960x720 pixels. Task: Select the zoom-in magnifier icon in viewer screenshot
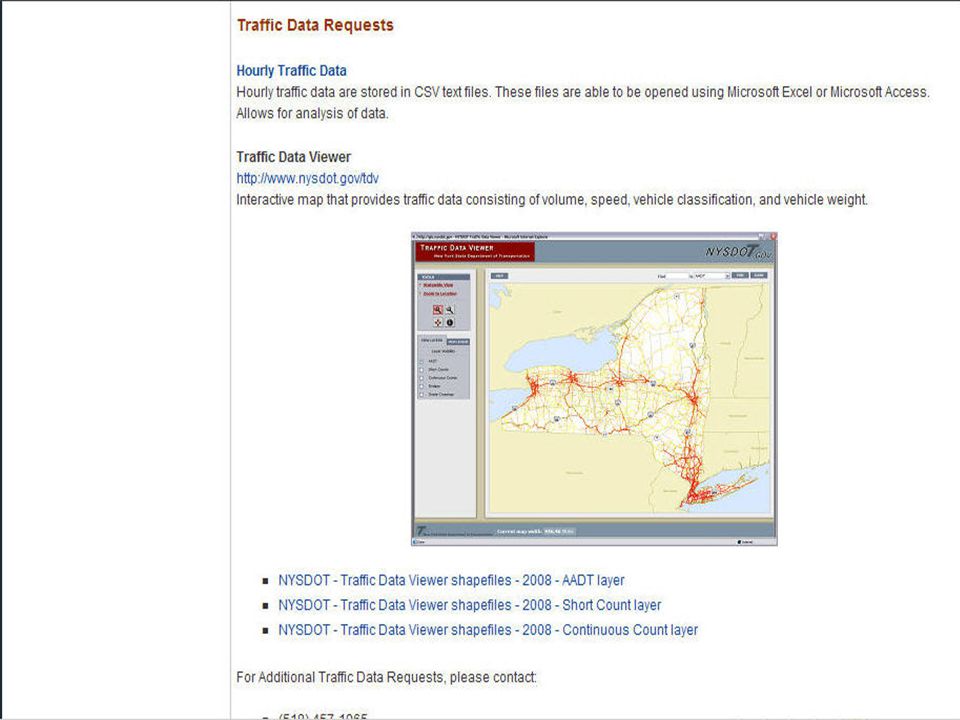coord(438,310)
